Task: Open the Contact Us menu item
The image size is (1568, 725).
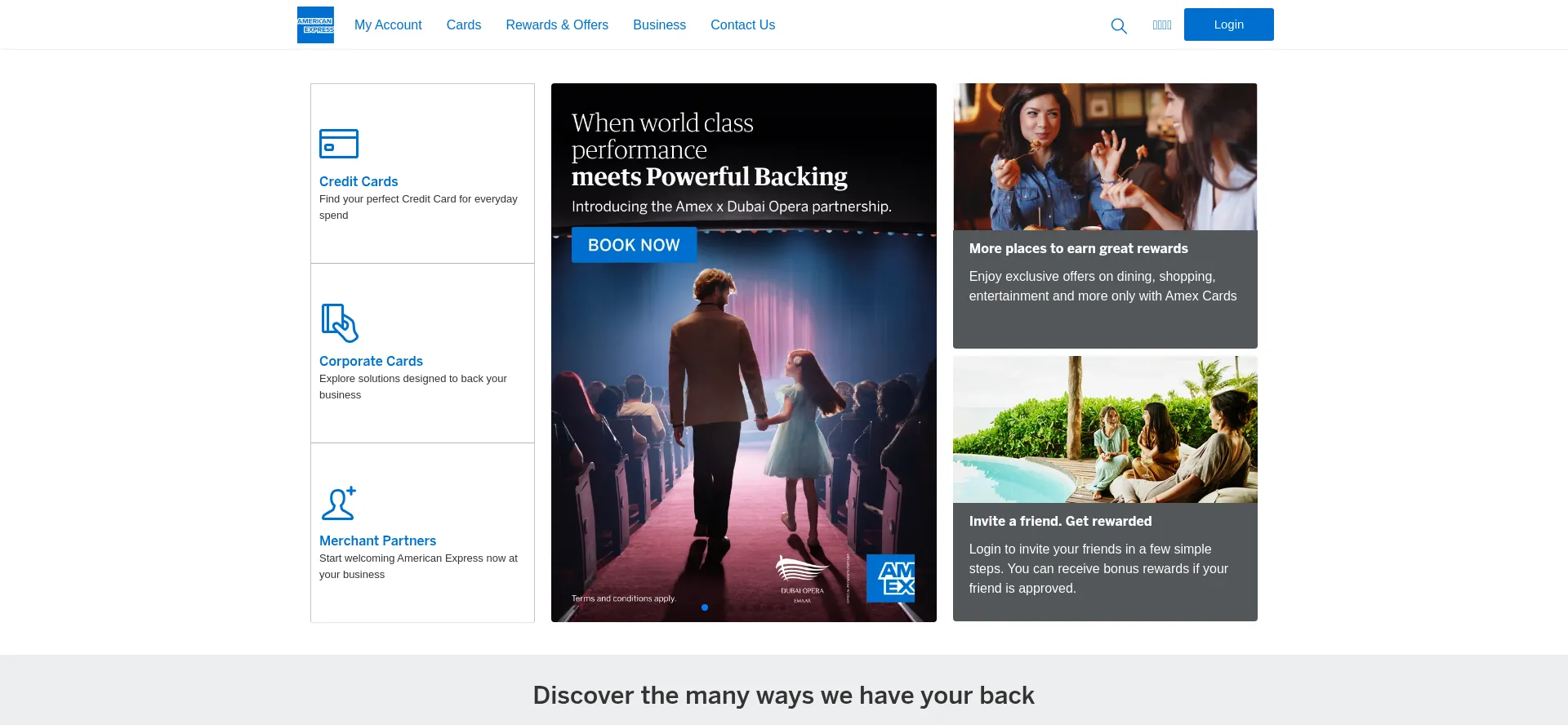Action: click(742, 24)
